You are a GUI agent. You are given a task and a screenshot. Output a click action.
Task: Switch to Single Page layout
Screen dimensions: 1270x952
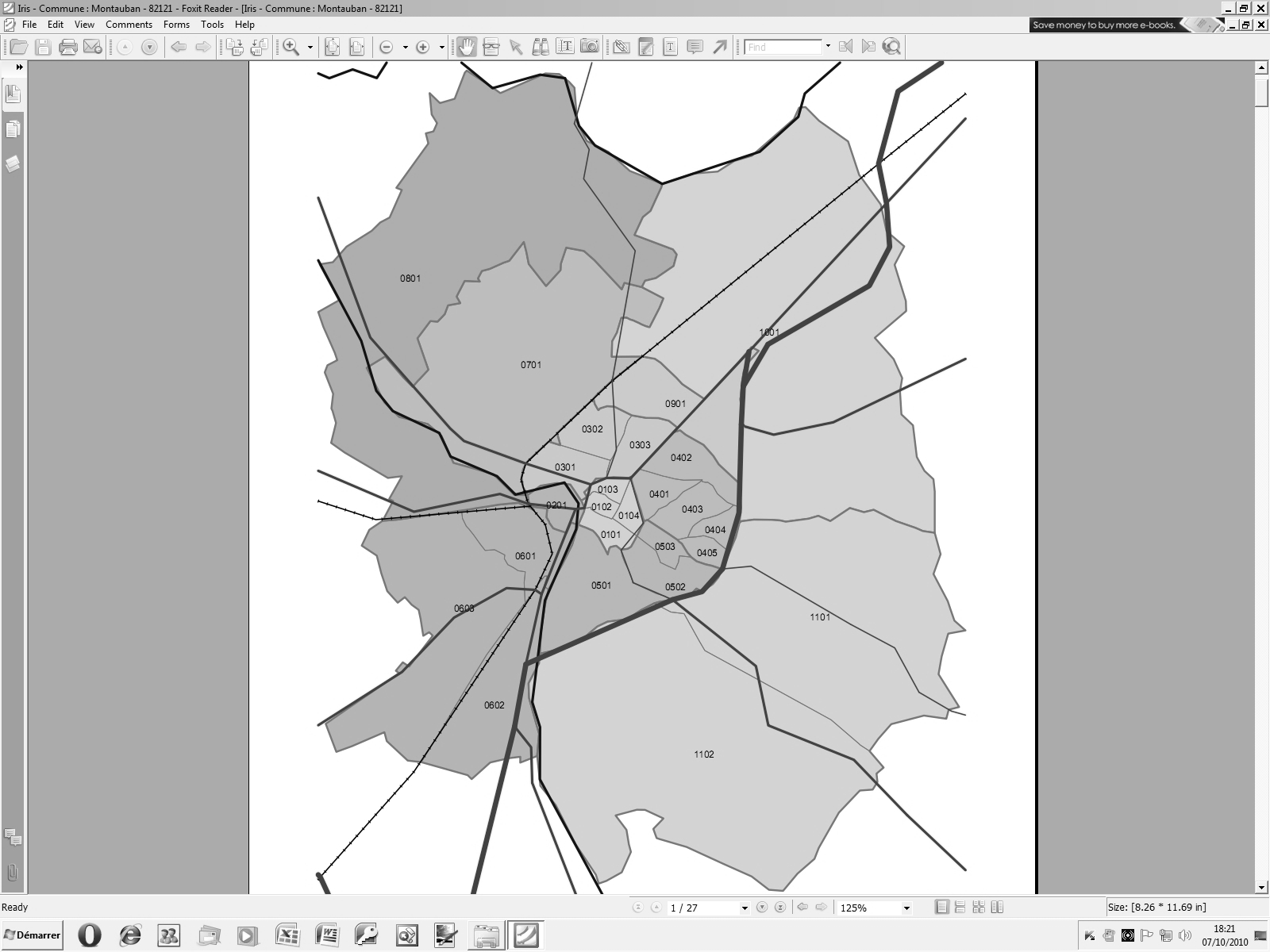coord(942,907)
